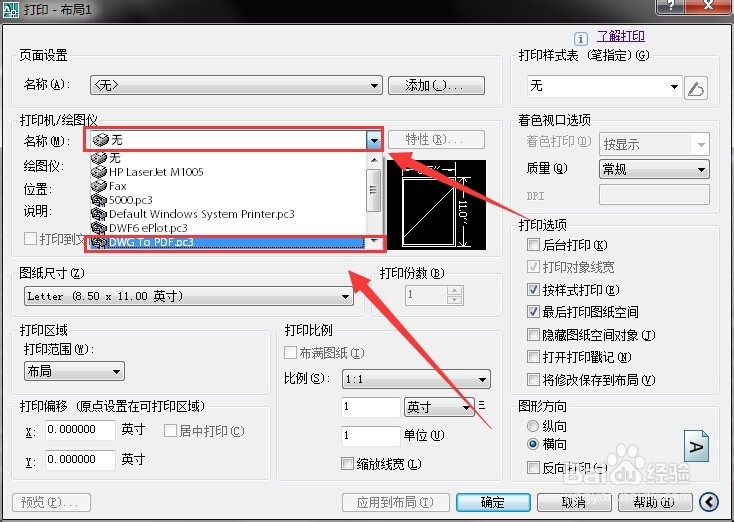
Task: Select DWF6 ePlot.pc3 entry
Action: (x=228, y=228)
